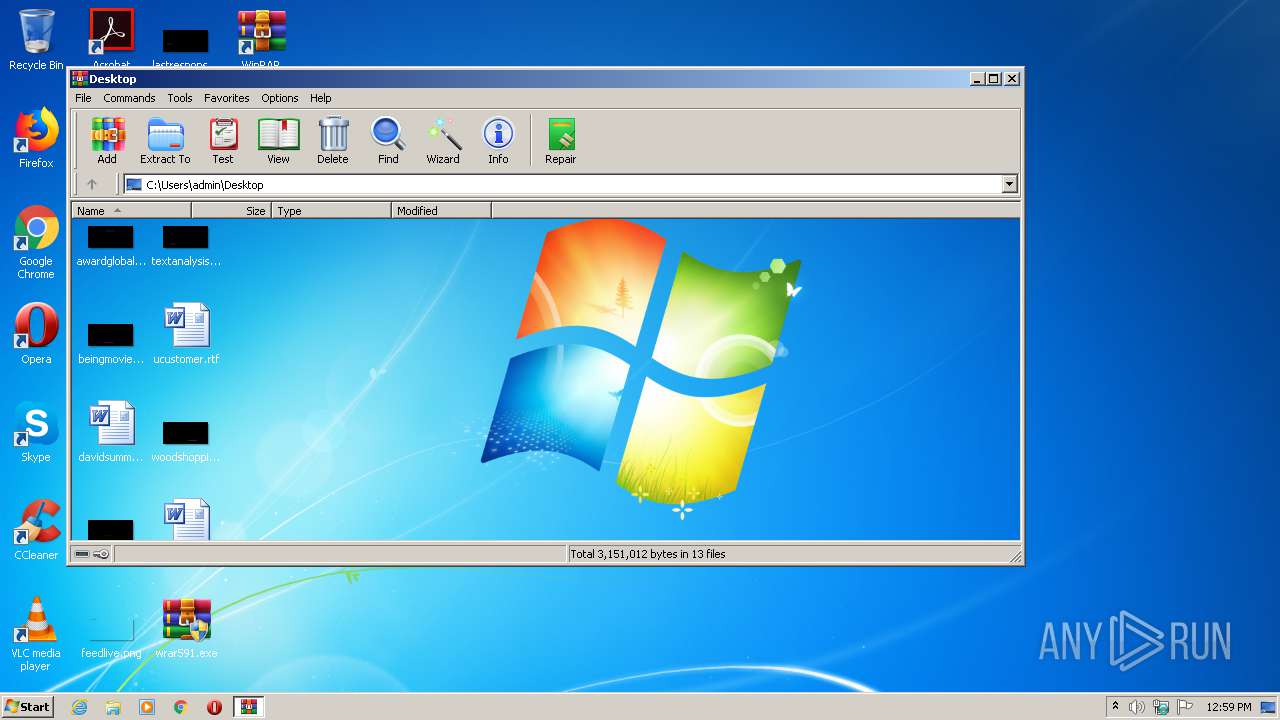Open Internet Explorer from taskbar
1280x720 pixels.
click(x=79, y=707)
